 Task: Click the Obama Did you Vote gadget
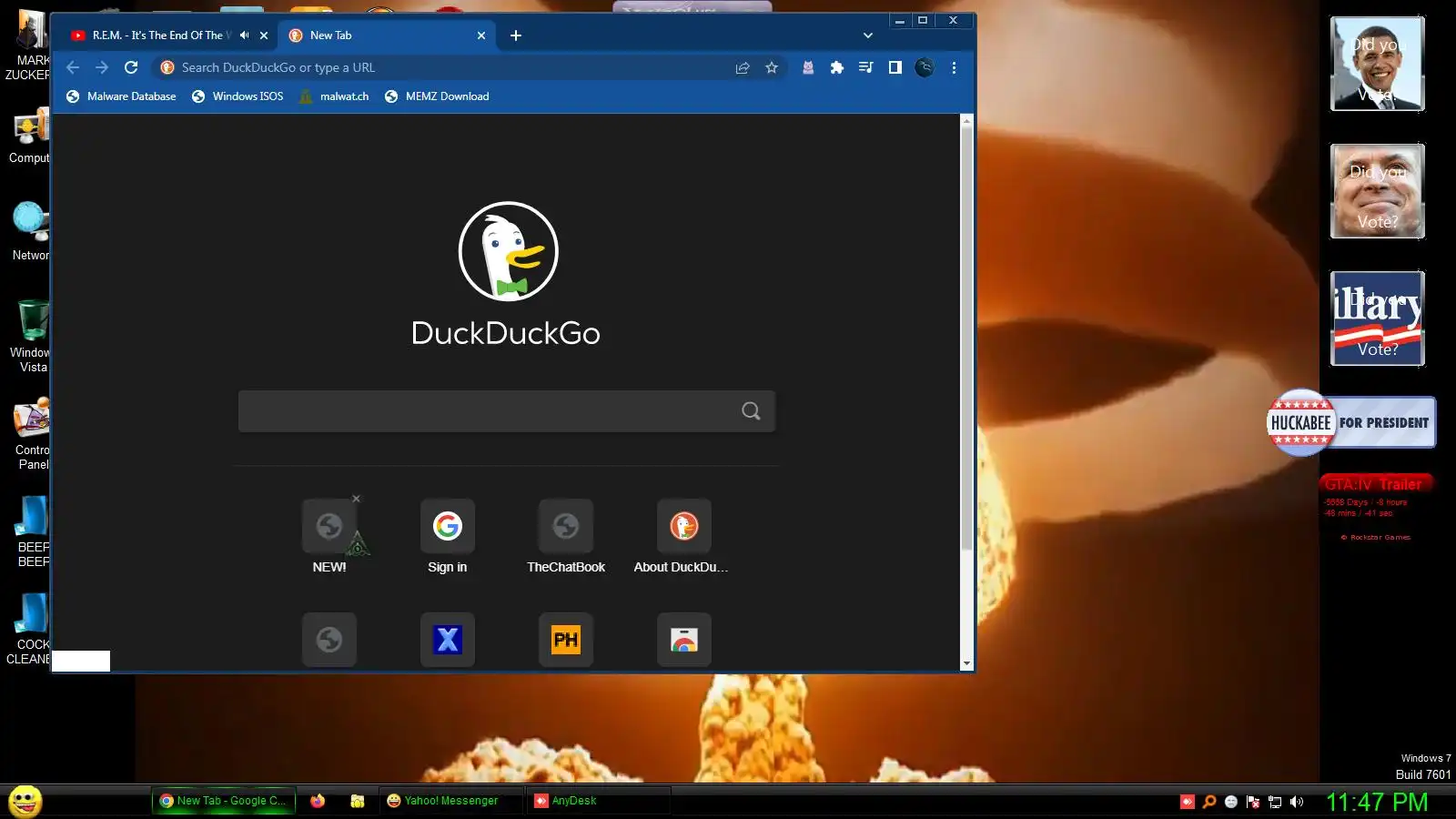[x=1378, y=64]
